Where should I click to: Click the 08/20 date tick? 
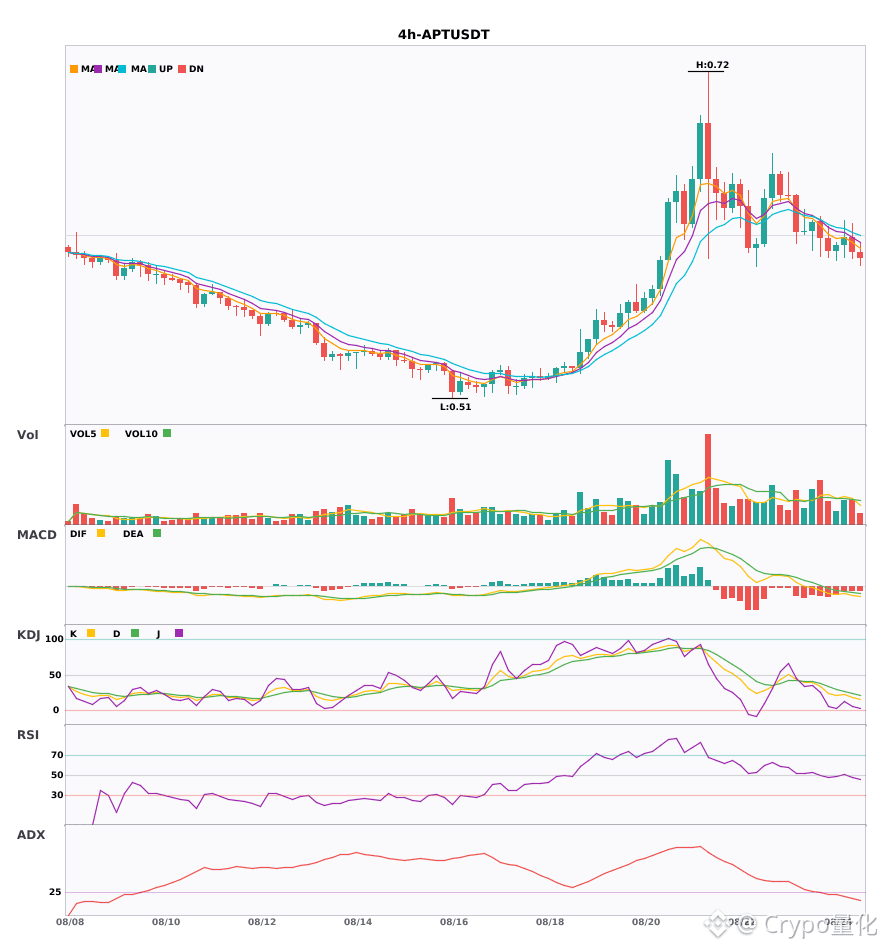[x=646, y=922]
